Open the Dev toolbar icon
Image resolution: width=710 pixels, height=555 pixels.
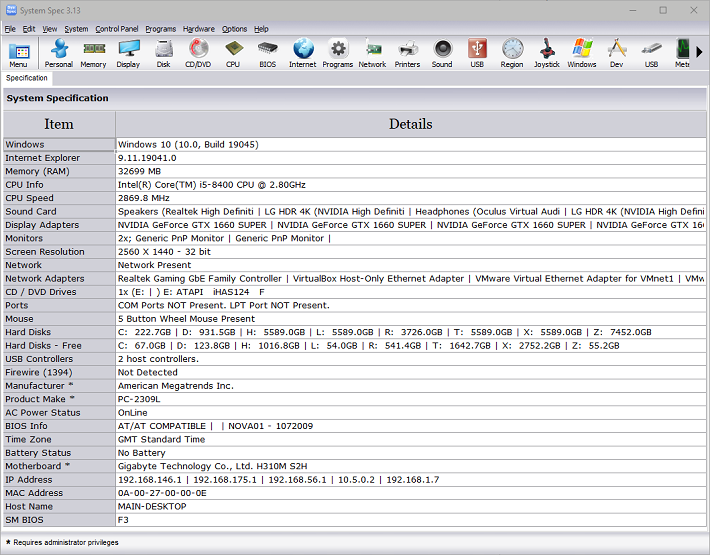tap(617, 53)
